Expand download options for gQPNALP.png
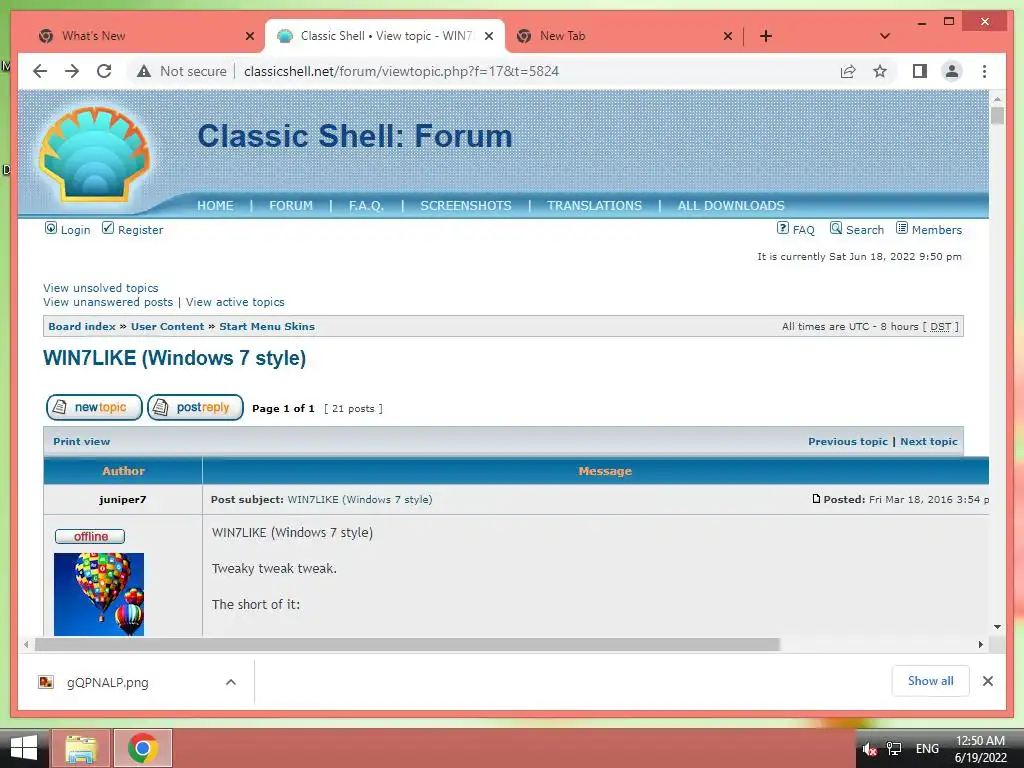The image size is (1024, 768). pos(231,682)
